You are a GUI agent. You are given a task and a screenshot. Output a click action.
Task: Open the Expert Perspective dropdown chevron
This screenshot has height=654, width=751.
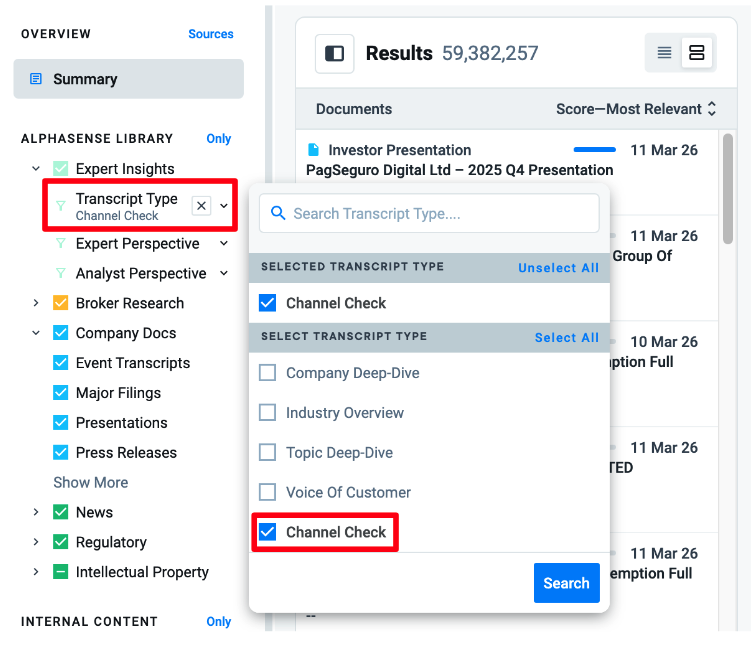224,244
